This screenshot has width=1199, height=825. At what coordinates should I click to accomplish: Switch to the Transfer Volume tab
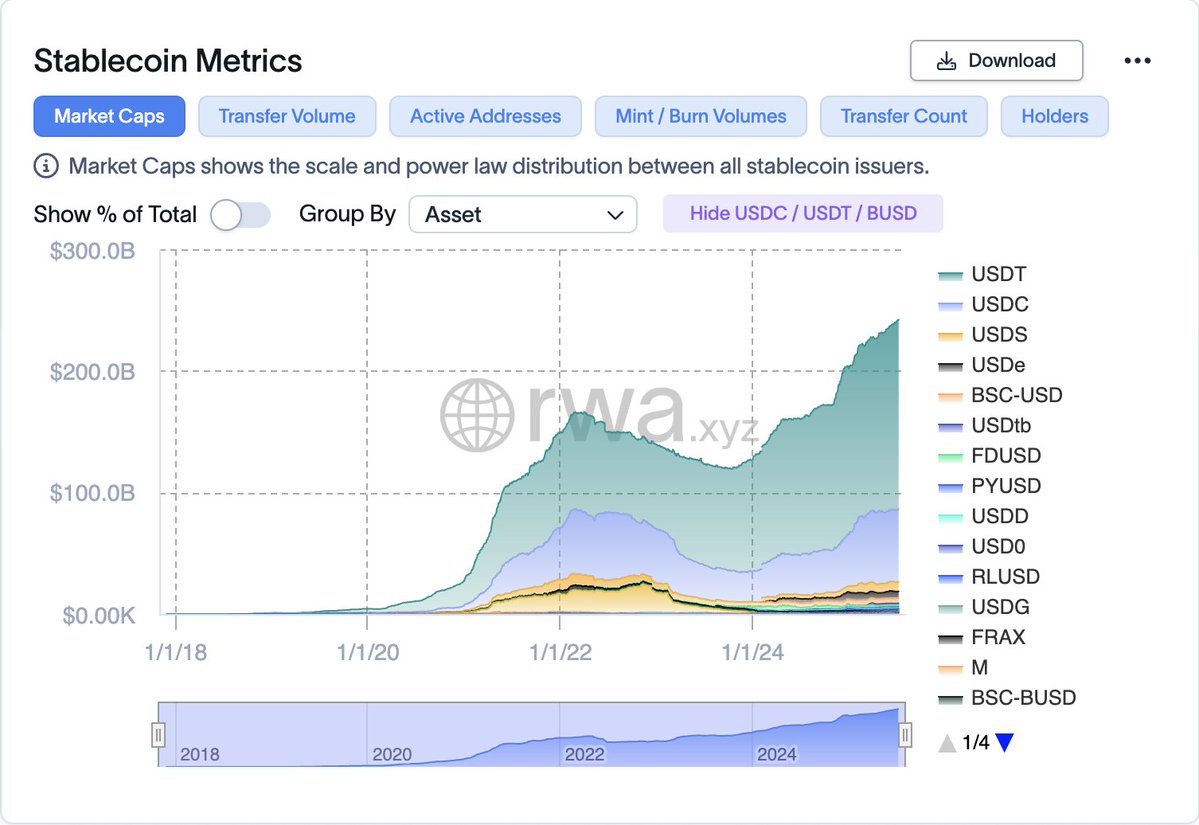287,116
